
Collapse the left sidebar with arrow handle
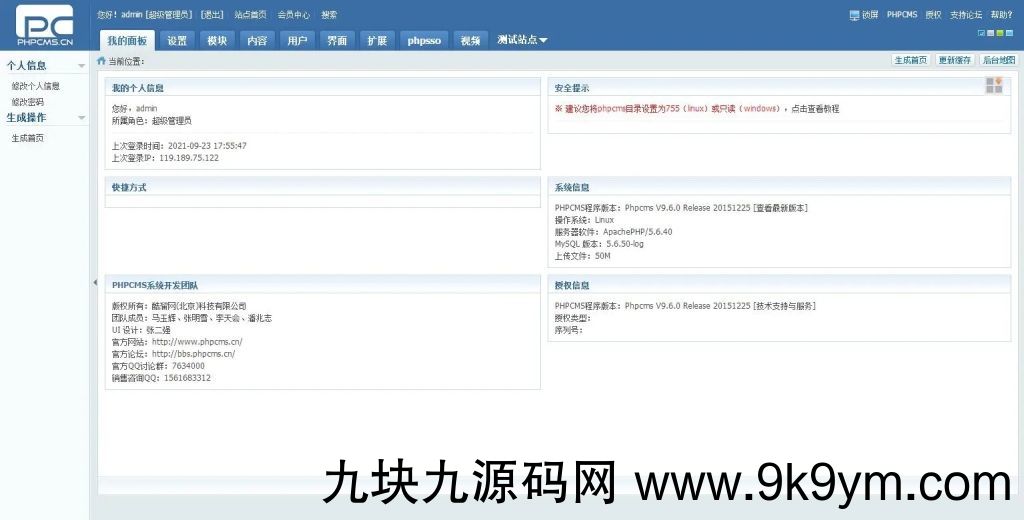(94, 283)
